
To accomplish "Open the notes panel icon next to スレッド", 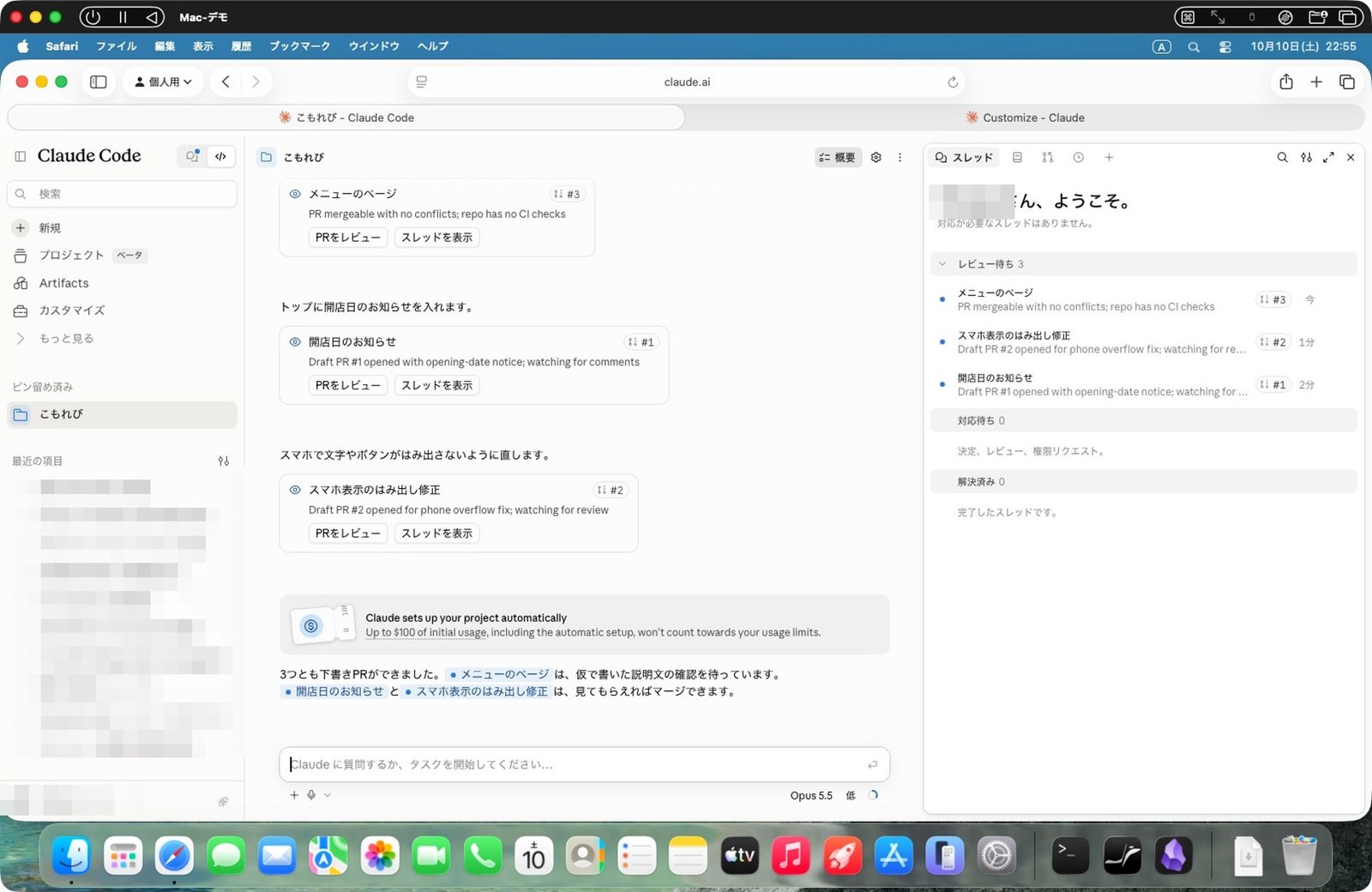I will (x=1017, y=157).
